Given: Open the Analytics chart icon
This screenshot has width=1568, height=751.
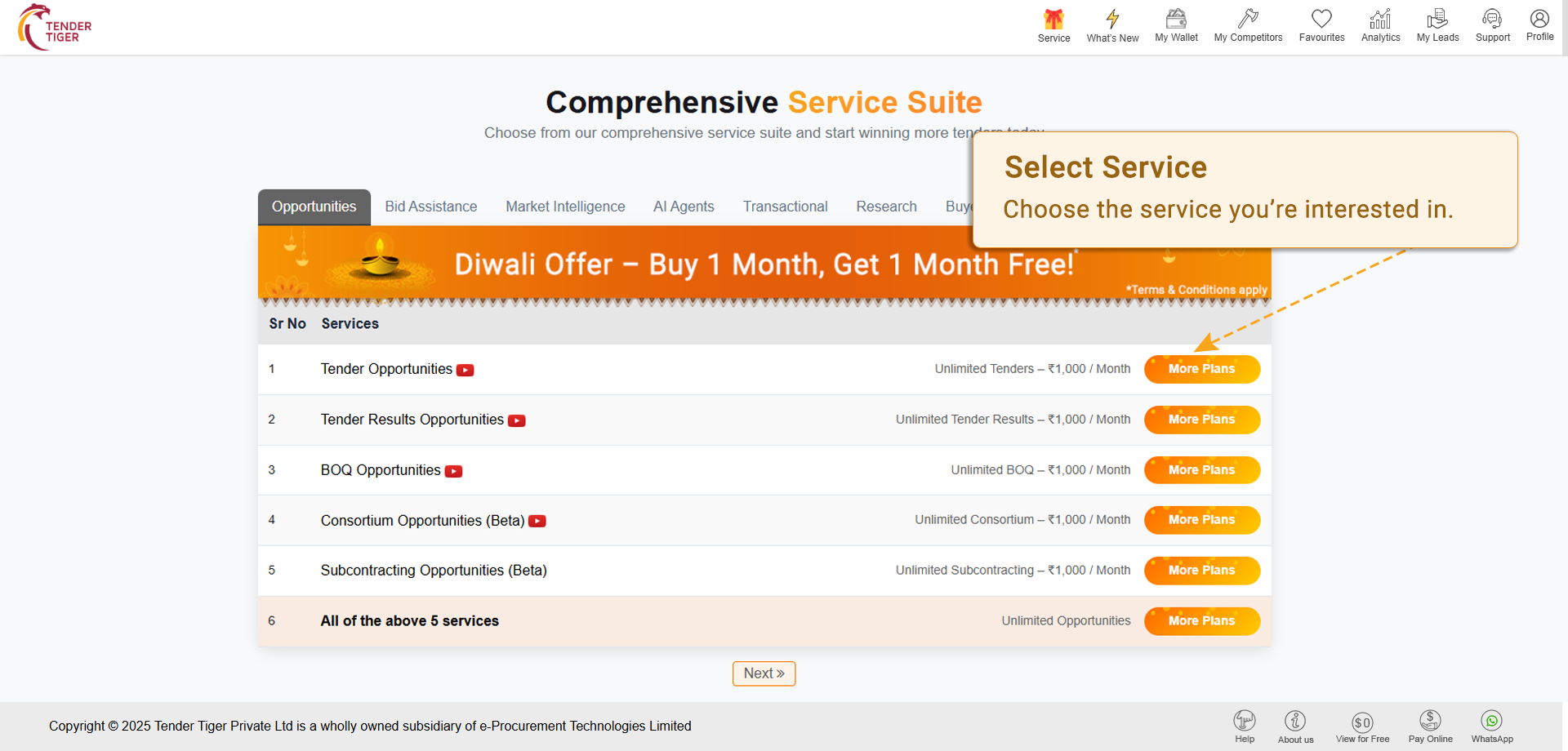Looking at the screenshot, I should (x=1380, y=20).
